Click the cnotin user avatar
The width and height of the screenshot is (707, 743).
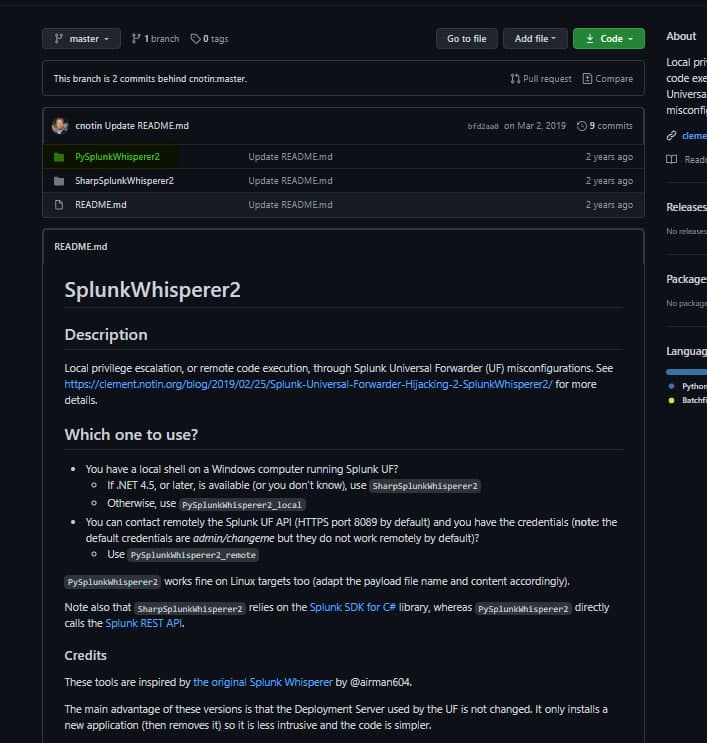point(60,126)
